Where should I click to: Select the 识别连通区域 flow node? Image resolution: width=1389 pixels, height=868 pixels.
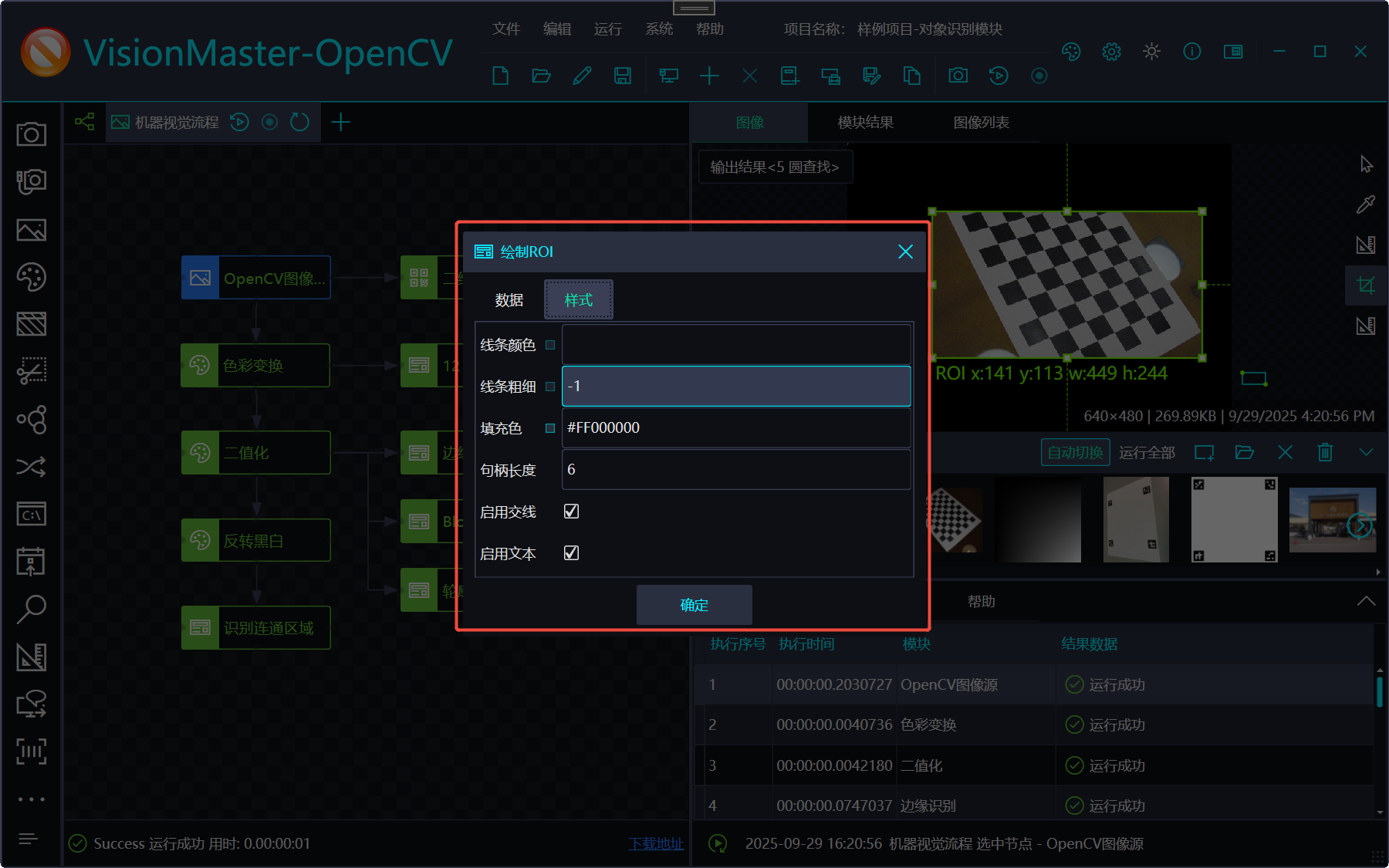pyautogui.click(x=255, y=628)
